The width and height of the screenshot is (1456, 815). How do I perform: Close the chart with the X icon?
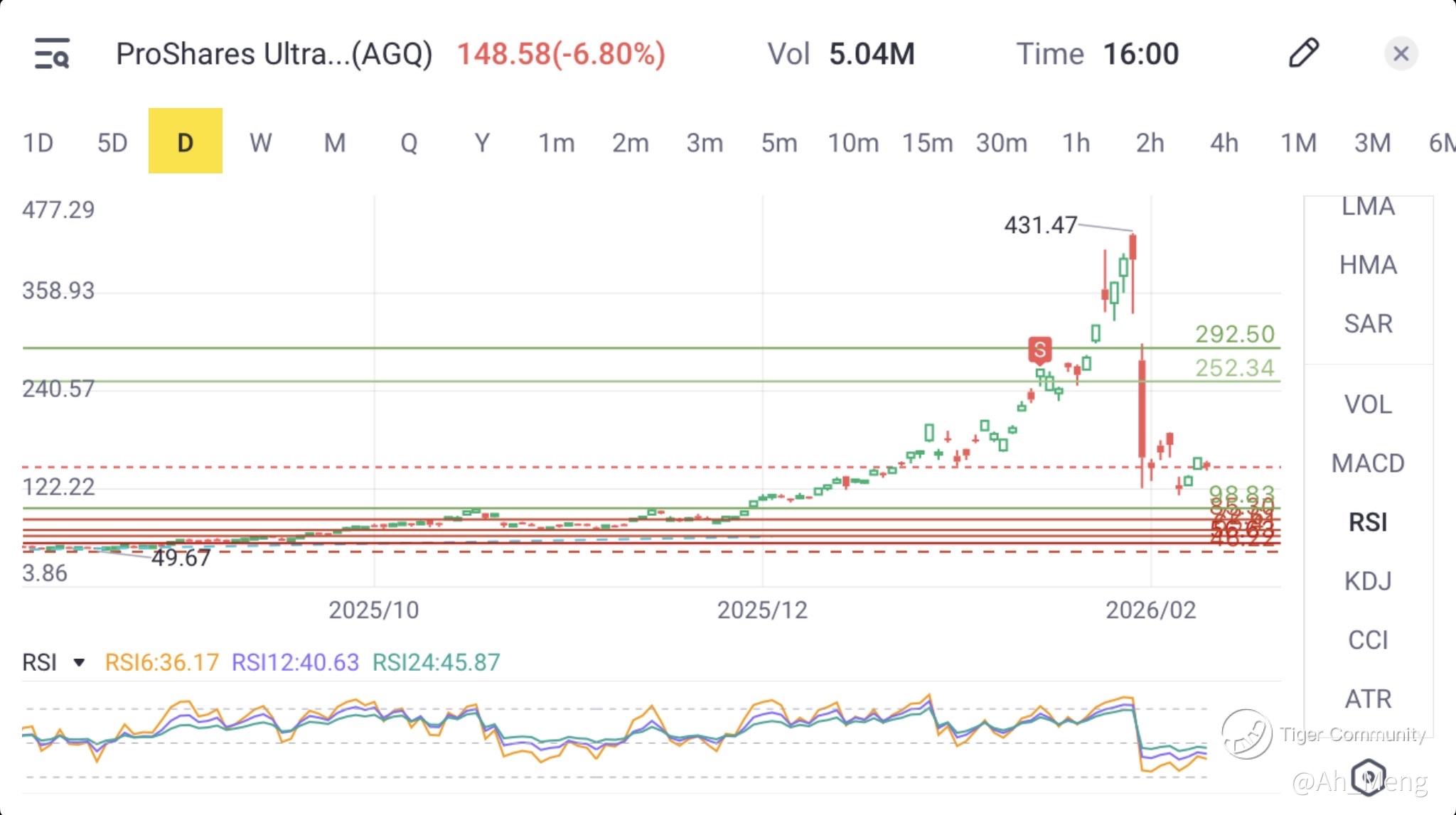click(x=1401, y=54)
